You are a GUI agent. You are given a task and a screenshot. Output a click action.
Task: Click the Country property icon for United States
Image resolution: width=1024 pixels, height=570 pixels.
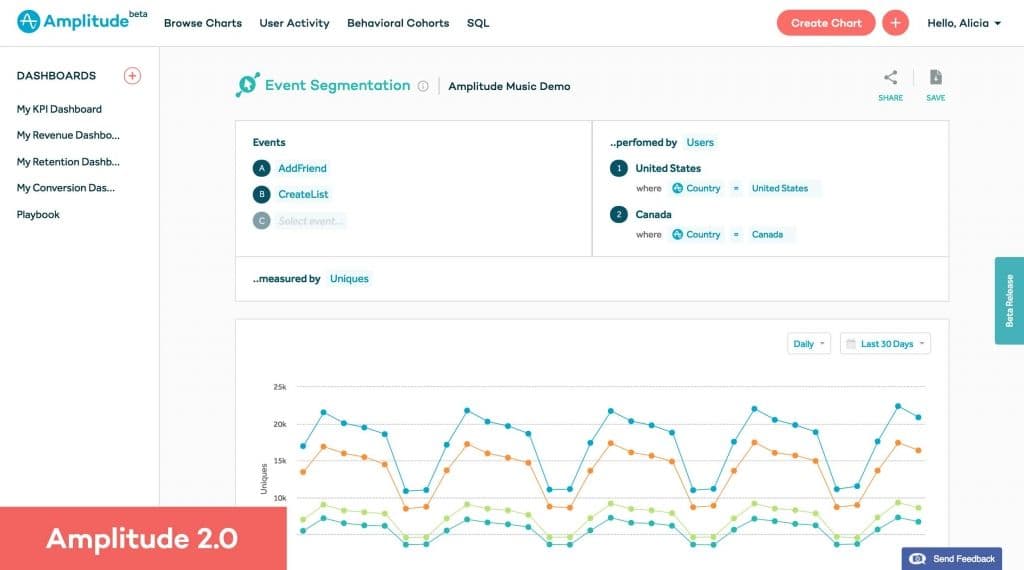pyautogui.click(x=677, y=188)
